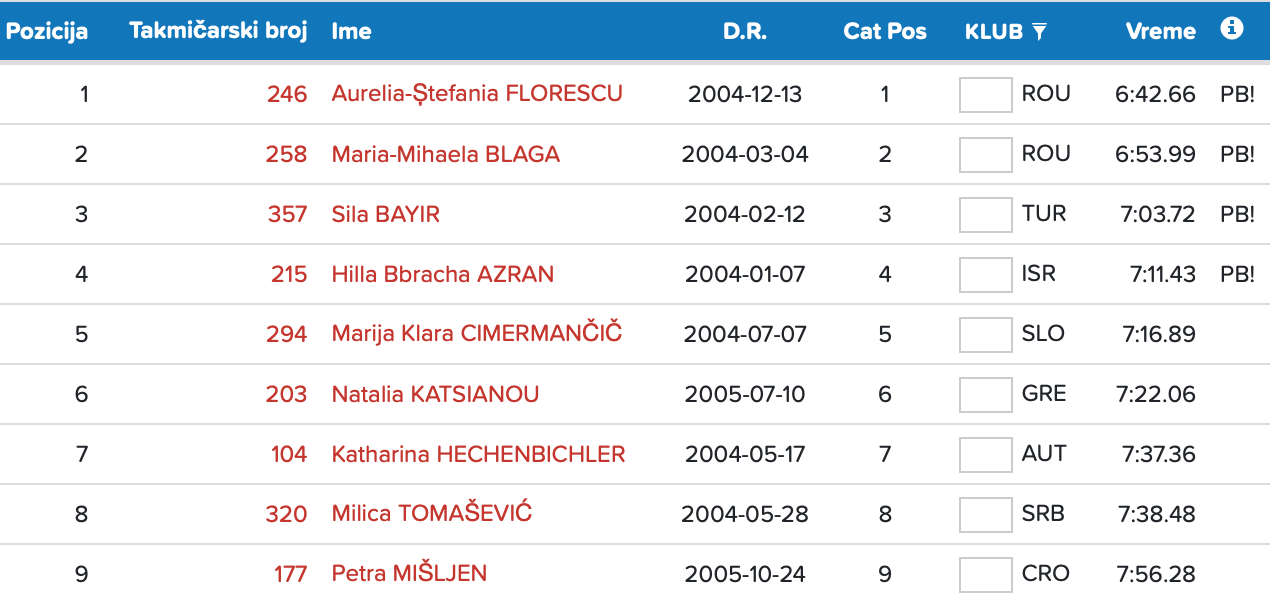Click the flag box beside CRO
Image resolution: width=1270 pixels, height=602 pixels.
(x=985, y=575)
